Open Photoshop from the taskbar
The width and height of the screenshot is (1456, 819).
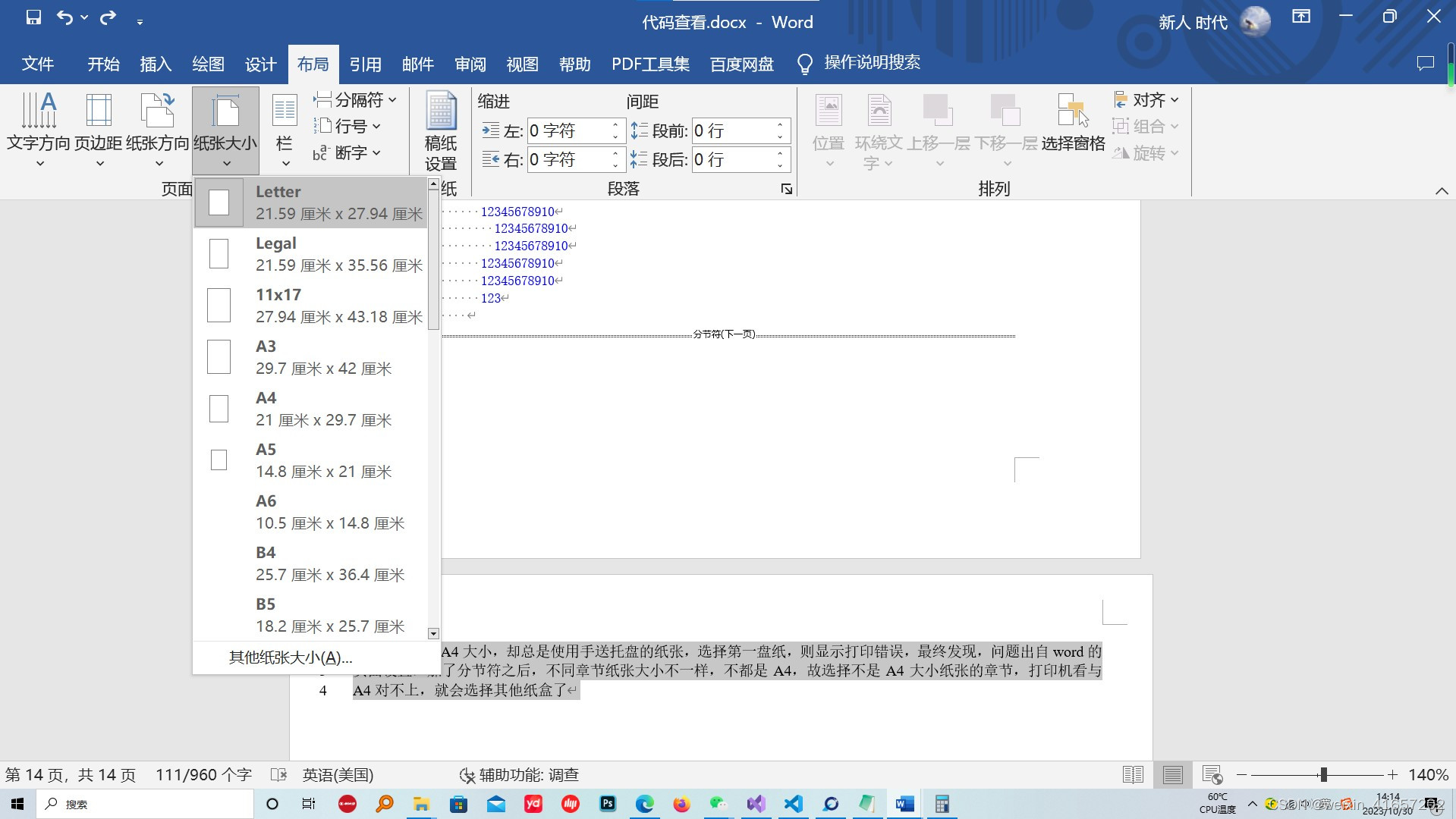(608, 804)
